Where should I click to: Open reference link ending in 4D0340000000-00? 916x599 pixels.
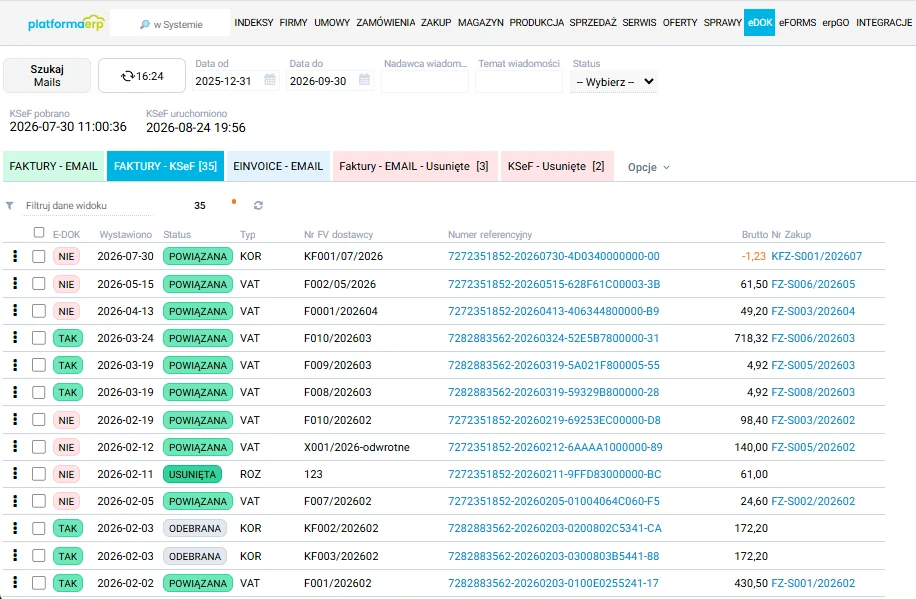click(x=554, y=256)
